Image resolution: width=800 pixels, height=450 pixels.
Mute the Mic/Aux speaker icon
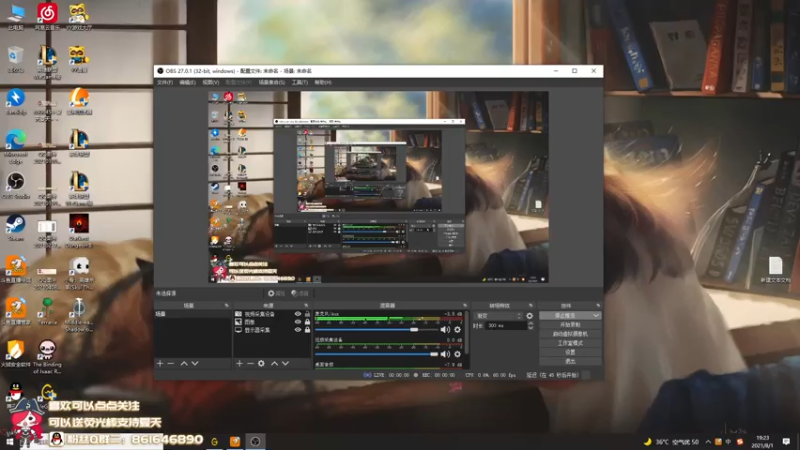click(x=445, y=330)
